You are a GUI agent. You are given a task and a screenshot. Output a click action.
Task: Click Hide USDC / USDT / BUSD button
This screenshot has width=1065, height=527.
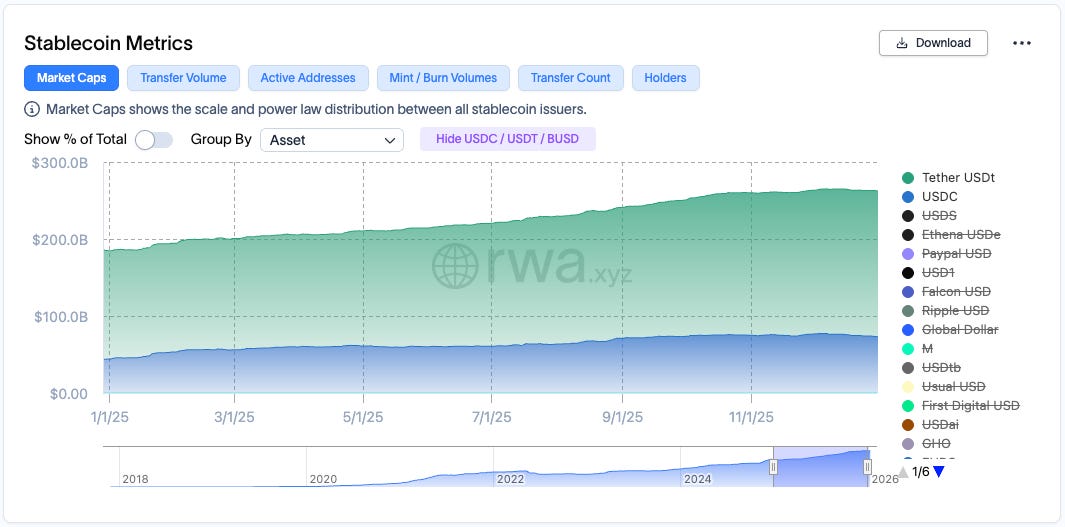point(507,139)
